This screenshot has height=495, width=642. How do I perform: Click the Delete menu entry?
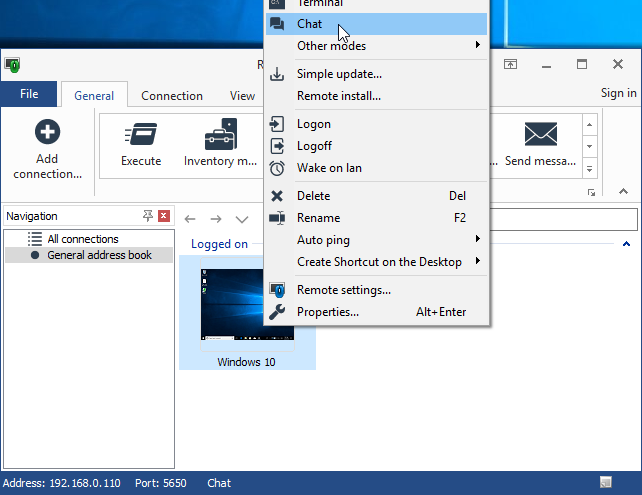coord(376,196)
